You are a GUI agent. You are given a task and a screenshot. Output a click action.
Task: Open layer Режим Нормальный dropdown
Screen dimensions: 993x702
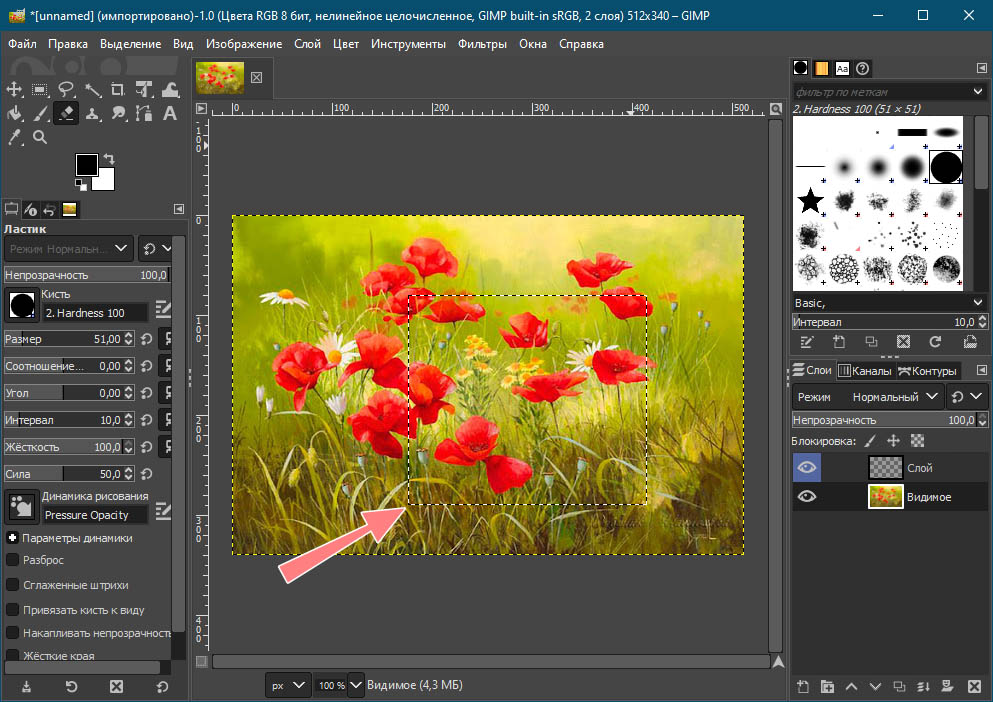pyautogui.click(x=868, y=397)
